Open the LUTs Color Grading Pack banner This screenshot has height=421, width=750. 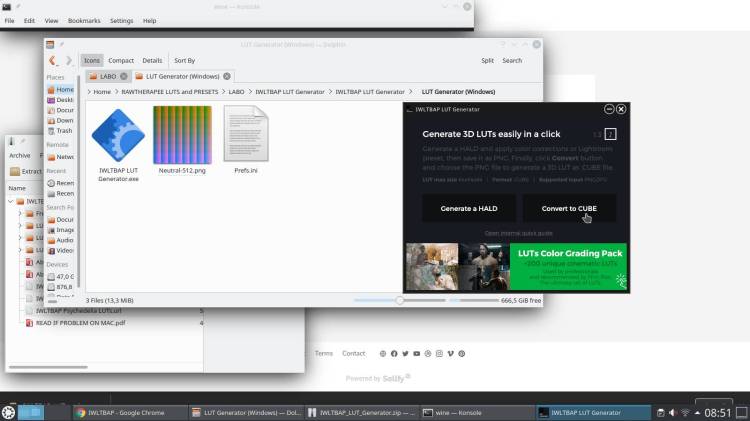[517, 266]
